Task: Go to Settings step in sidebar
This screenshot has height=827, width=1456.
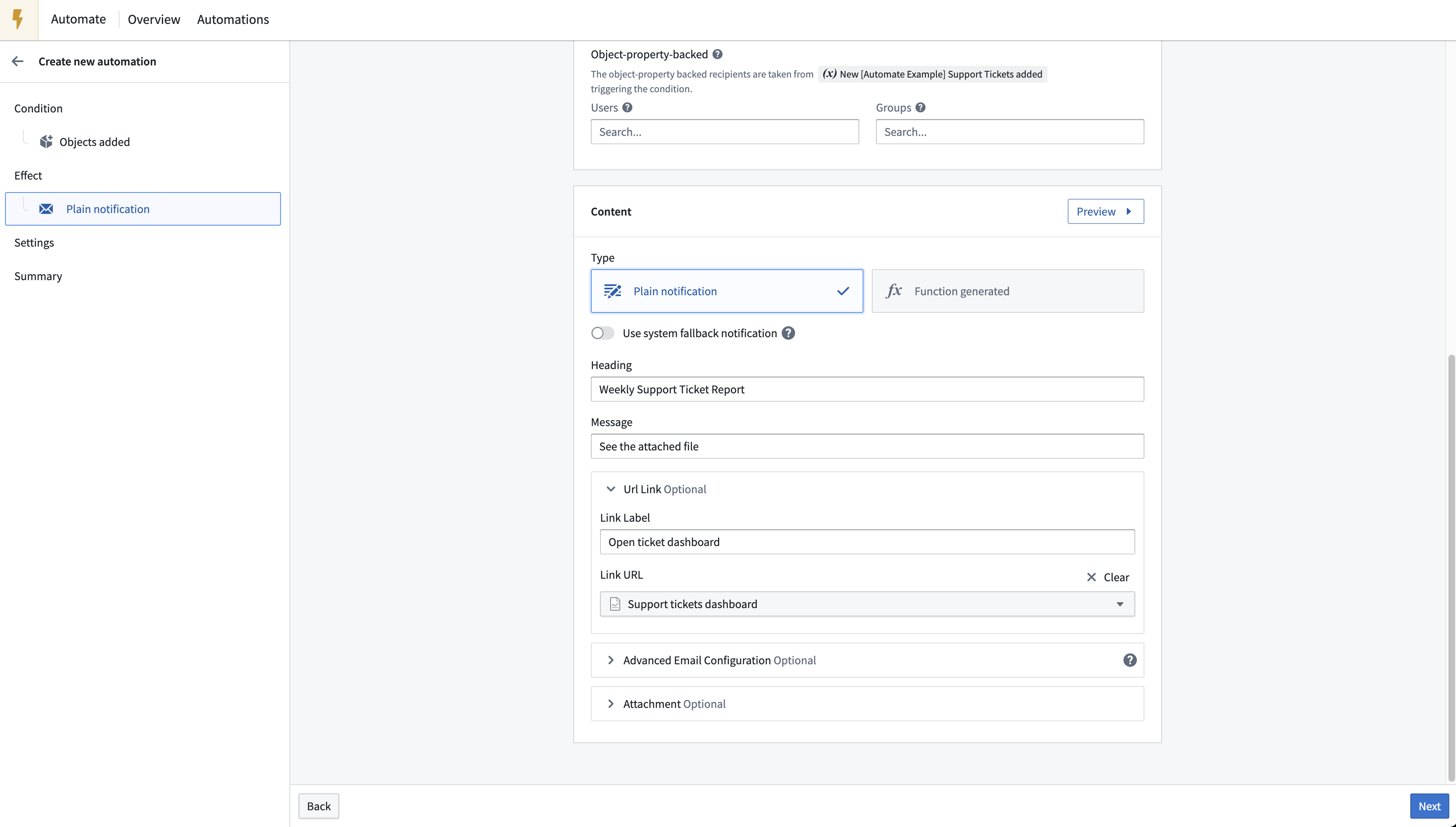Action: coord(34,242)
